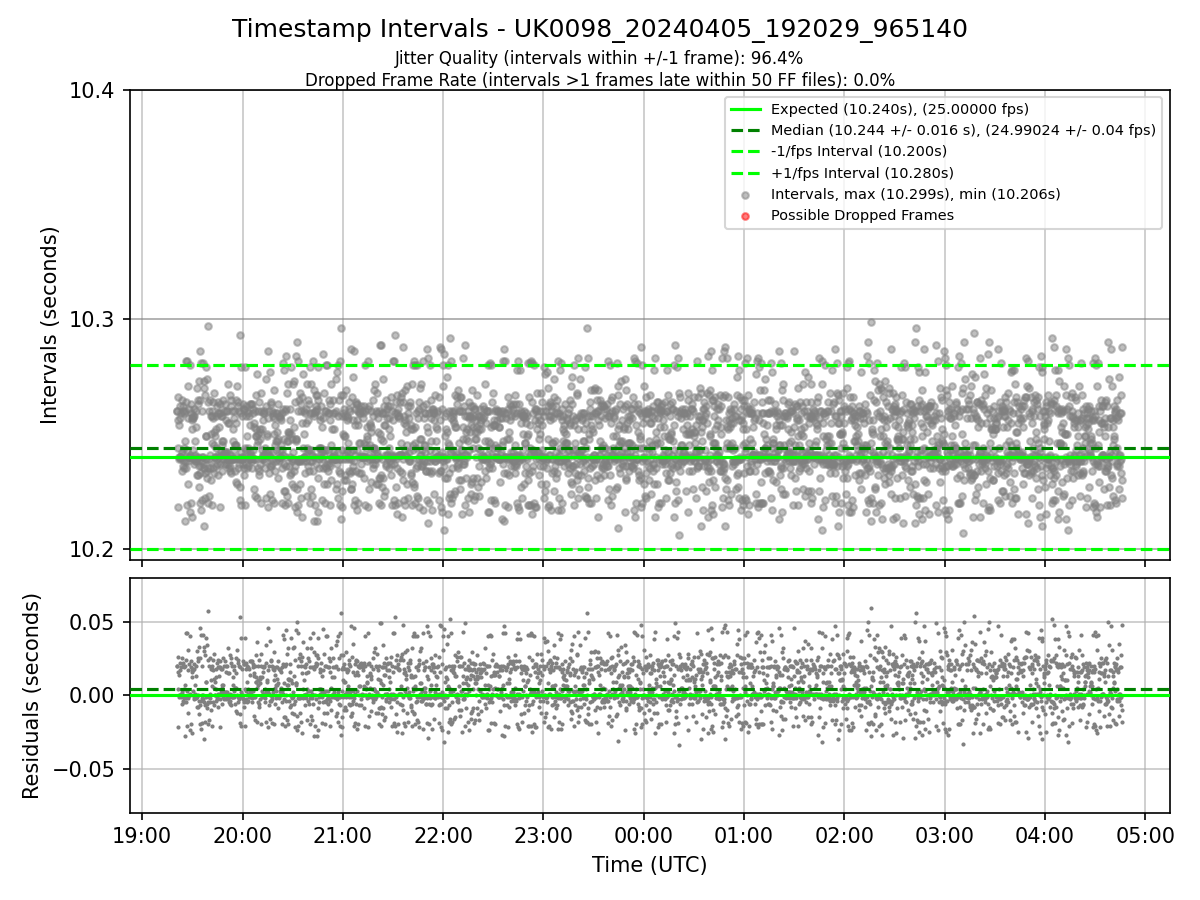Viewport: 1200px width, 900px height.
Task: Click the 20:00 time tick label
Action: pos(242,835)
